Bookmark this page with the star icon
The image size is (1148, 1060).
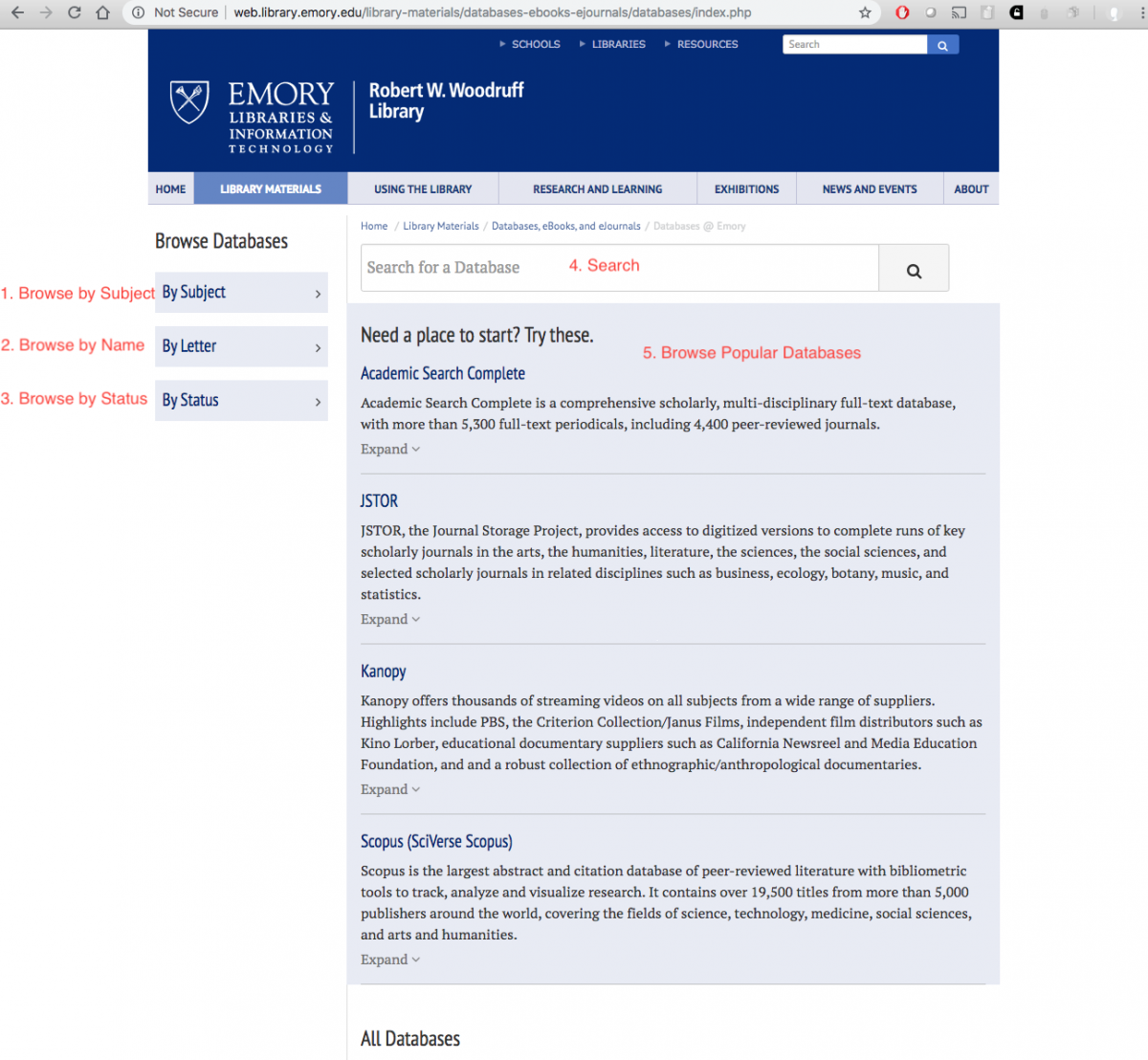pos(865,12)
